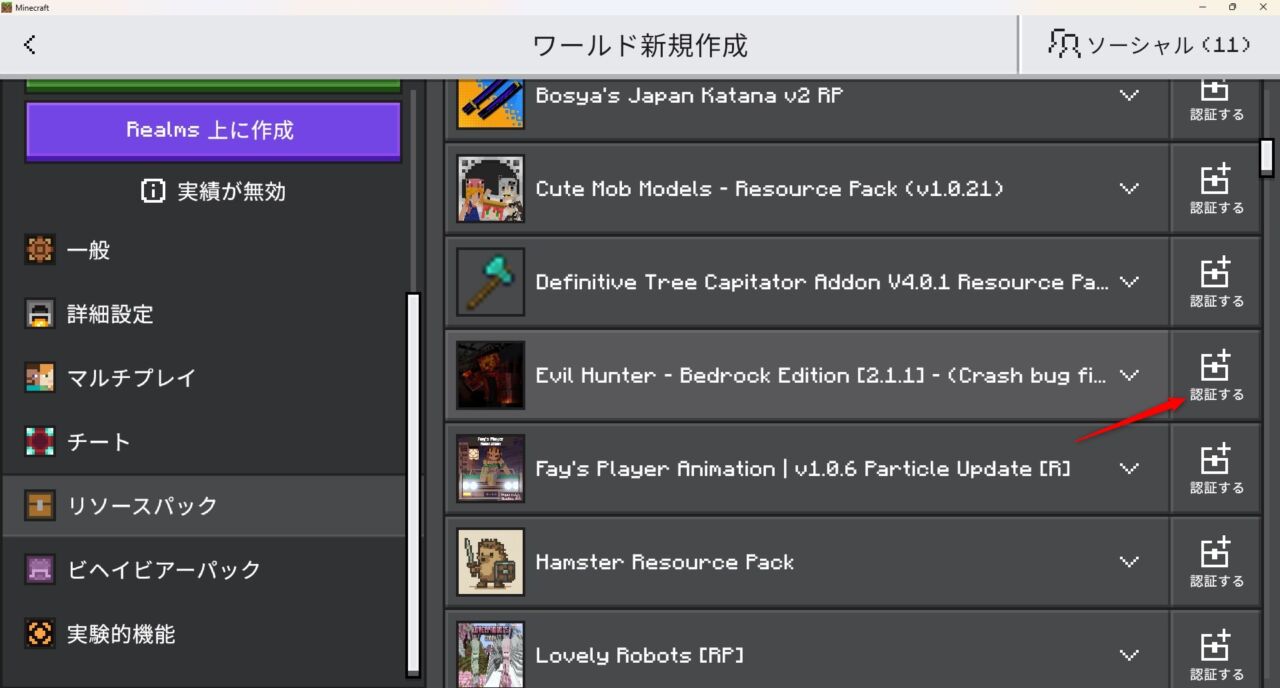This screenshot has height=688, width=1280.
Task: Open the 一般 settings tab
Action: click(x=204, y=250)
